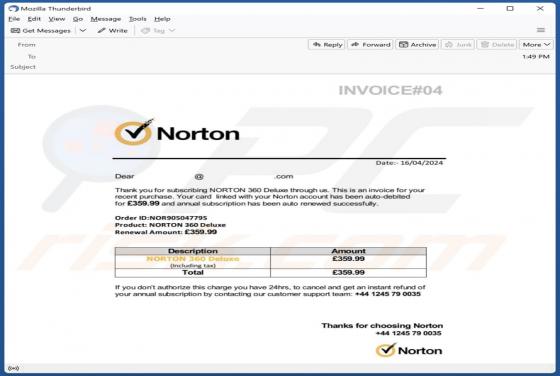
Task: Open the View menu
Action: (x=57, y=19)
